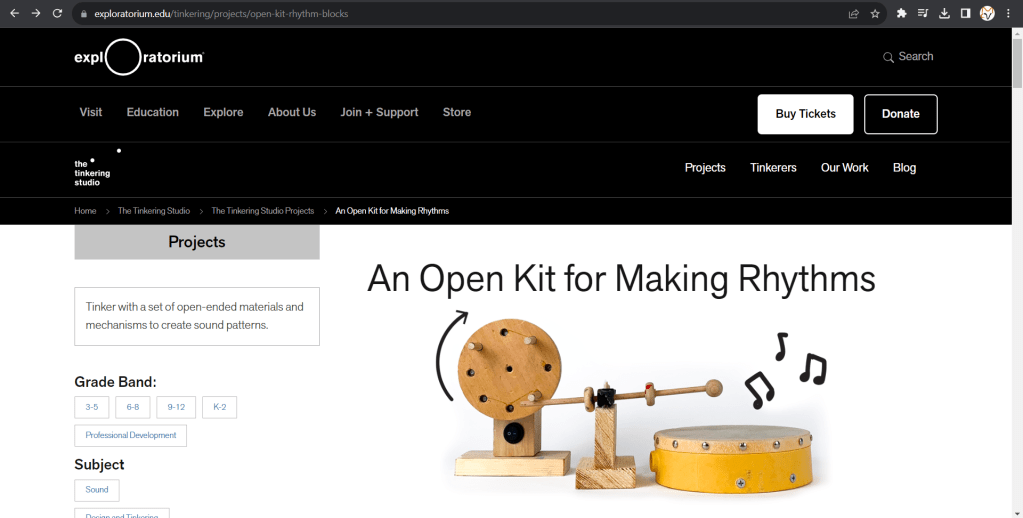Reload the page with the refresh icon
This screenshot has width=1023, height=518.
tap(57, 14)
